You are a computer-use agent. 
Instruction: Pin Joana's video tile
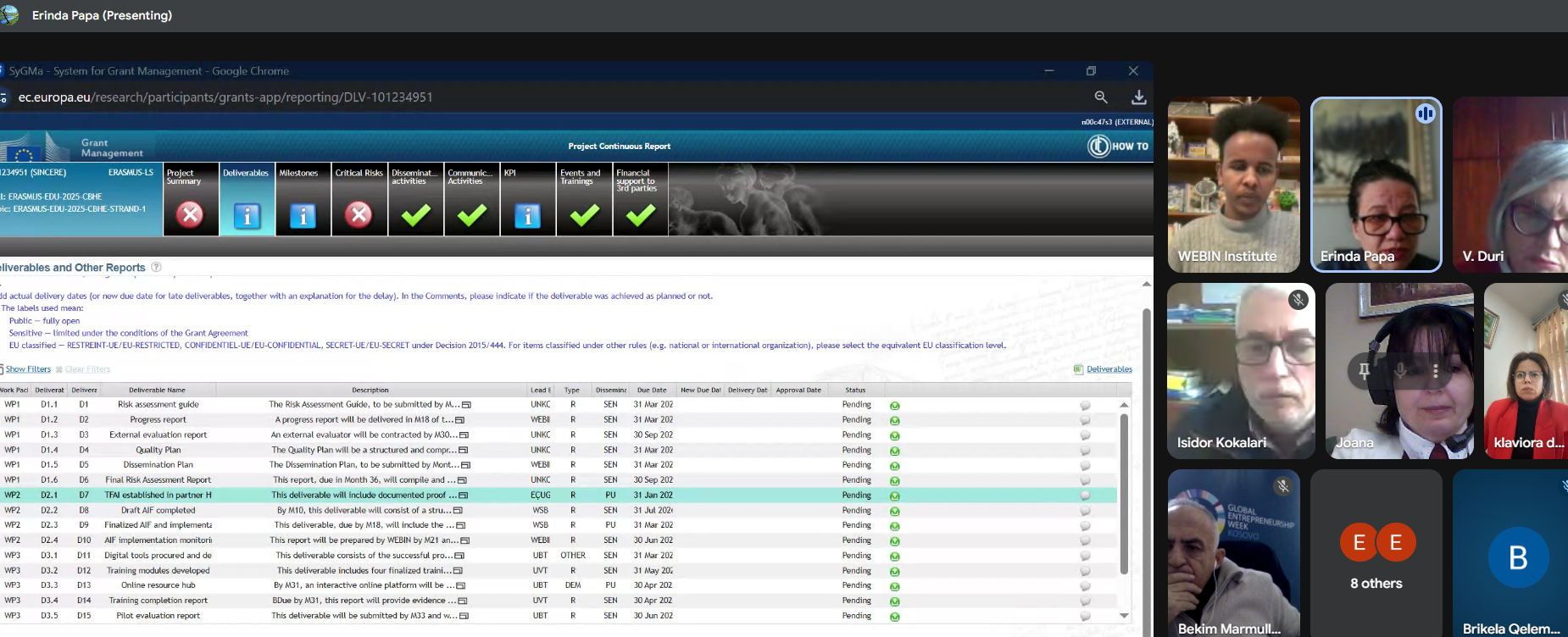coord(1364,371)
